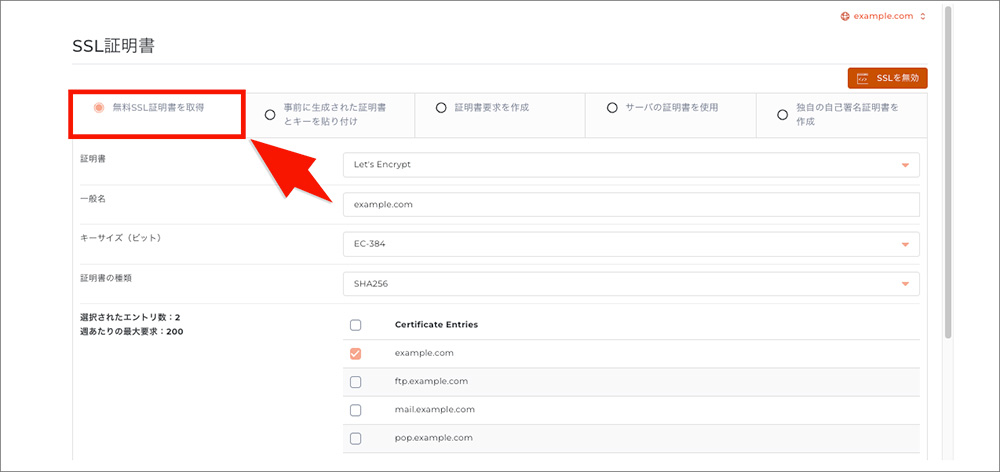Viewport: 1000px width, 472px height.
Task: Click the SSL証明書 page heading
Action: (114, 46)
